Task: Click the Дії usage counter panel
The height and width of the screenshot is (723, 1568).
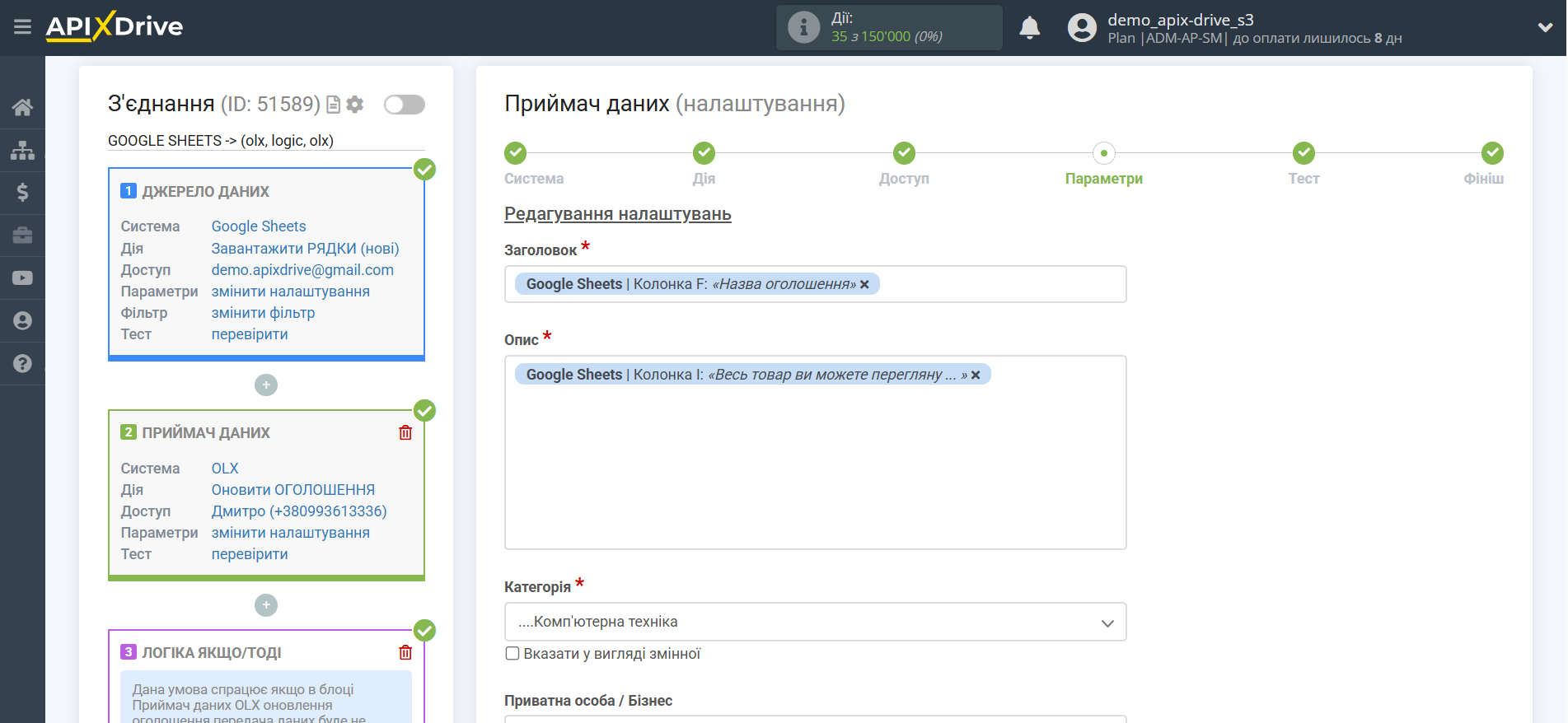Action: [889, 27]
